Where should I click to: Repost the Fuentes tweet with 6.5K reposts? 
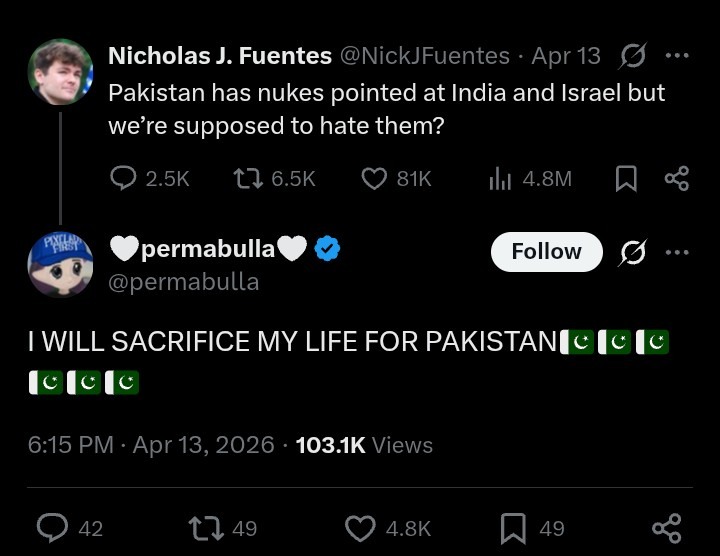pyautogui.click(x=246, y=178)
